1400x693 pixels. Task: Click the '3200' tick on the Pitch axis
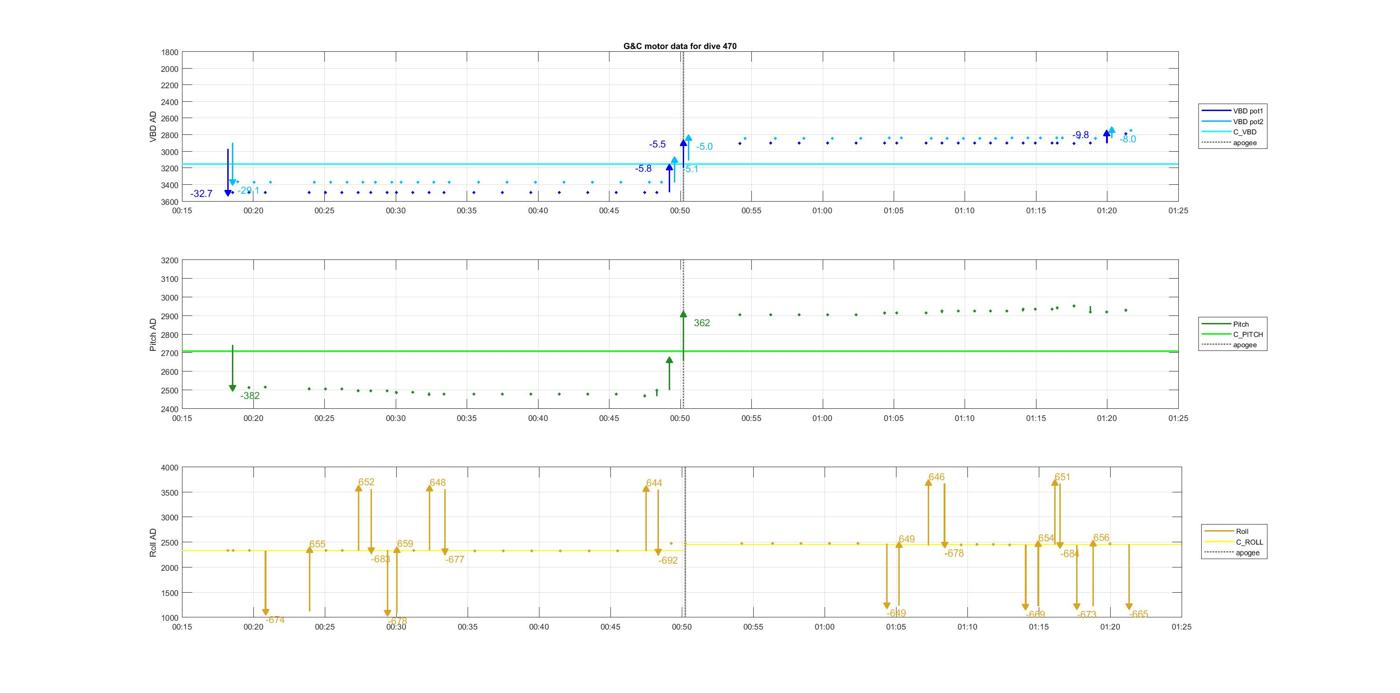(169, 260)
